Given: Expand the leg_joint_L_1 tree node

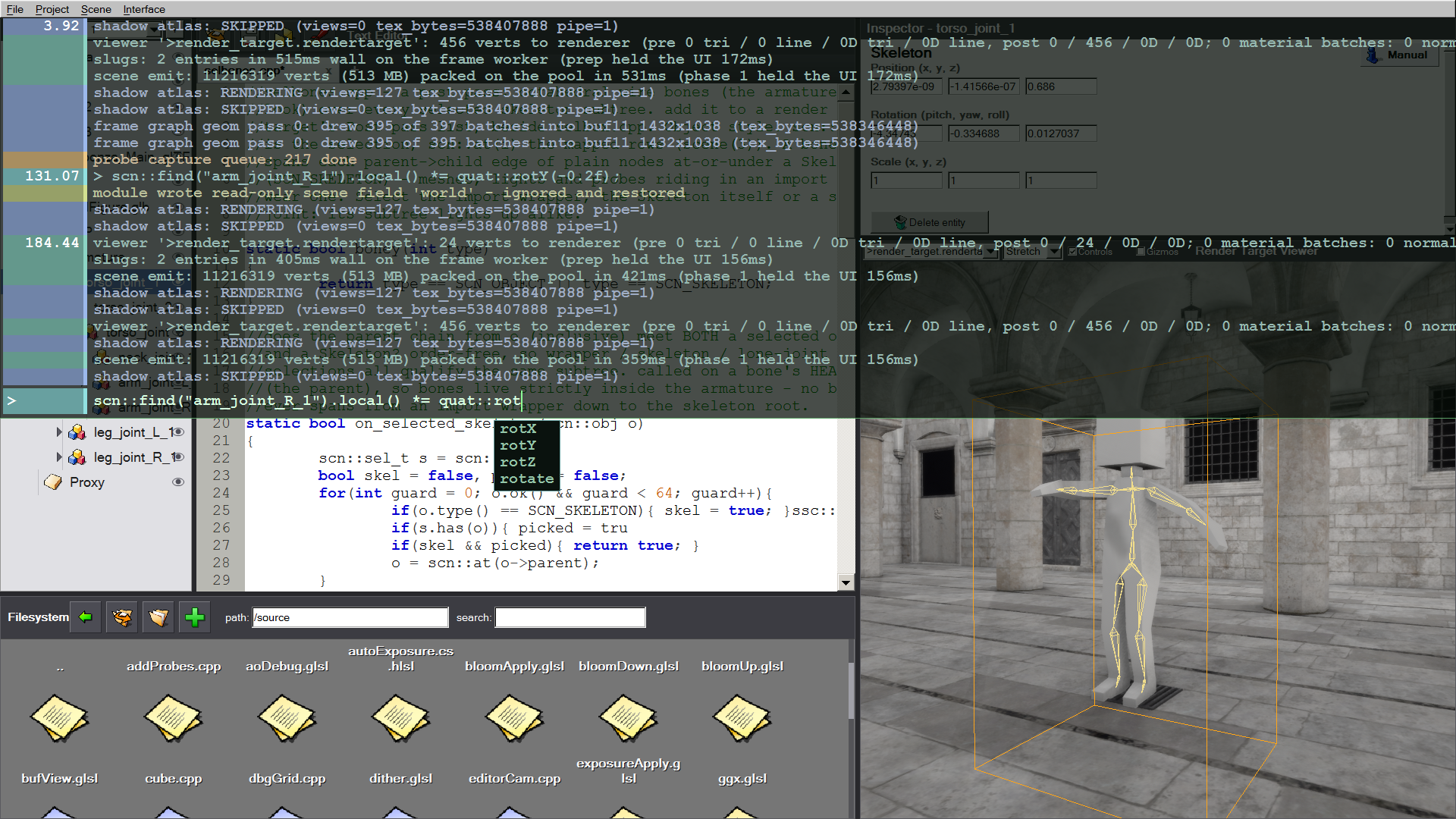Looking at the screenshot, I should click(x=59, y=432).
